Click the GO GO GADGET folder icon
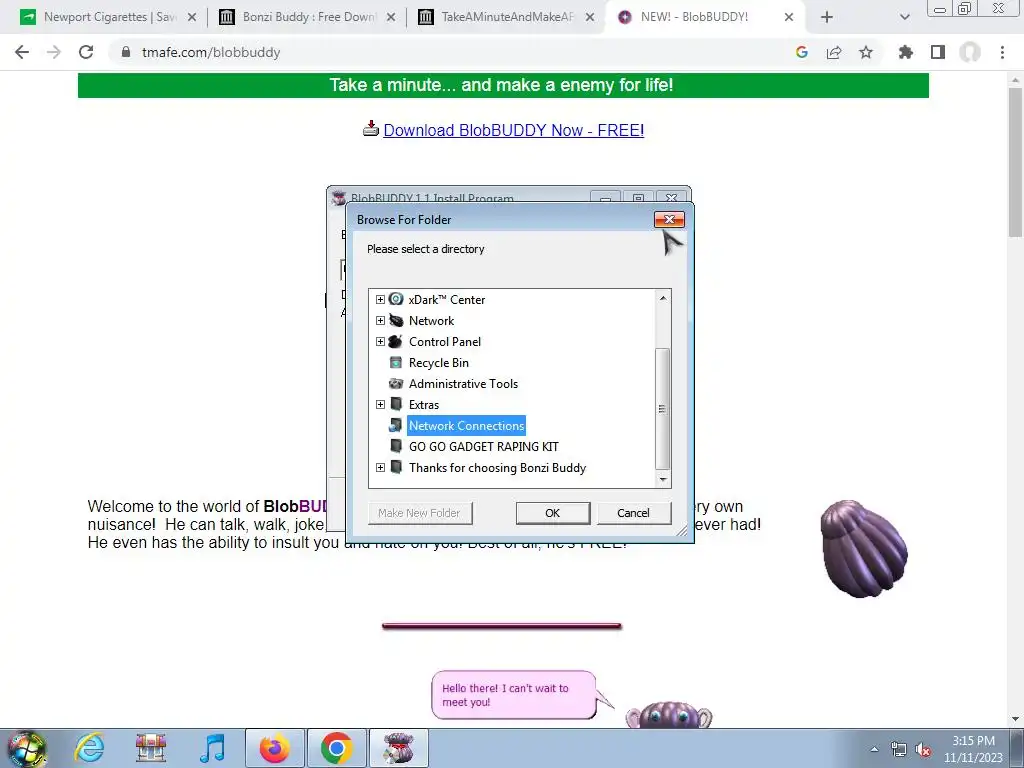 [396, 447]
